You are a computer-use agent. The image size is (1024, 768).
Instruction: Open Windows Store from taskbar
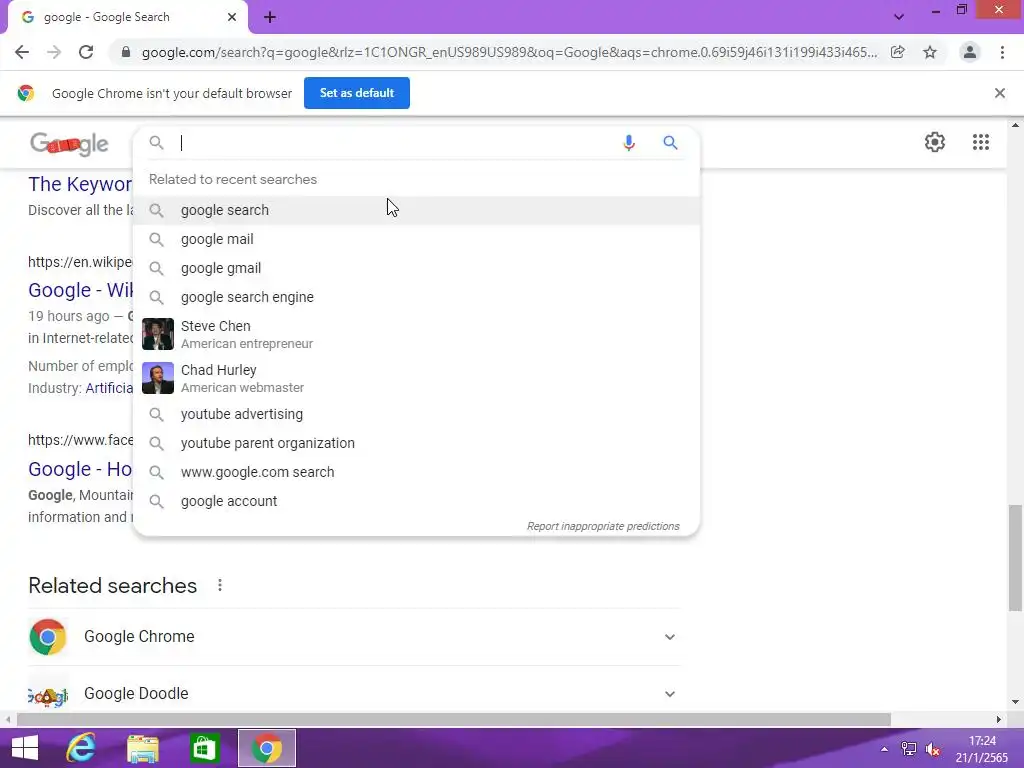point(204,748)
